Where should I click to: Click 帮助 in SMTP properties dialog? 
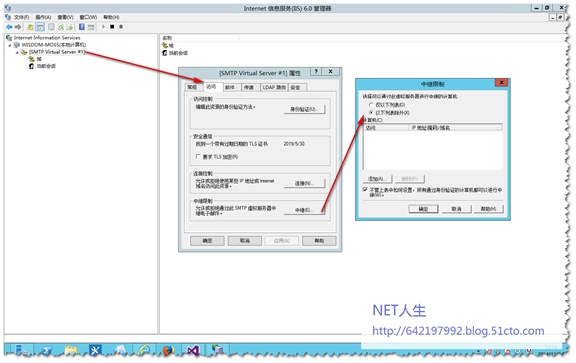[x=319, y=241]
